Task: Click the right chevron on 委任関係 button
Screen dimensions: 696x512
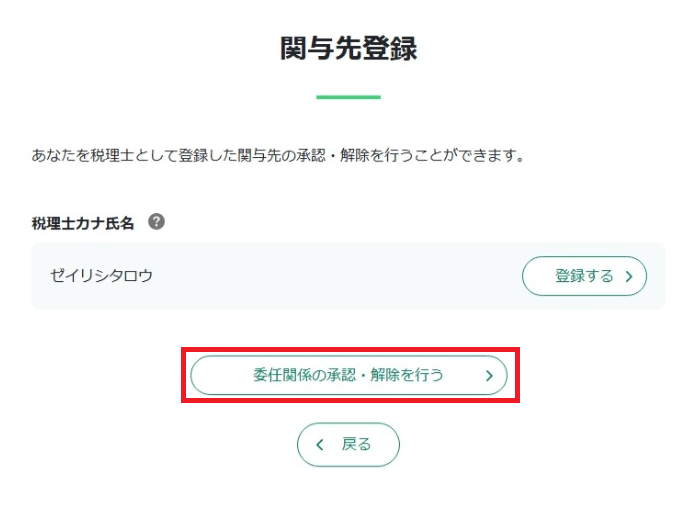Action: (x=489, y=376)
